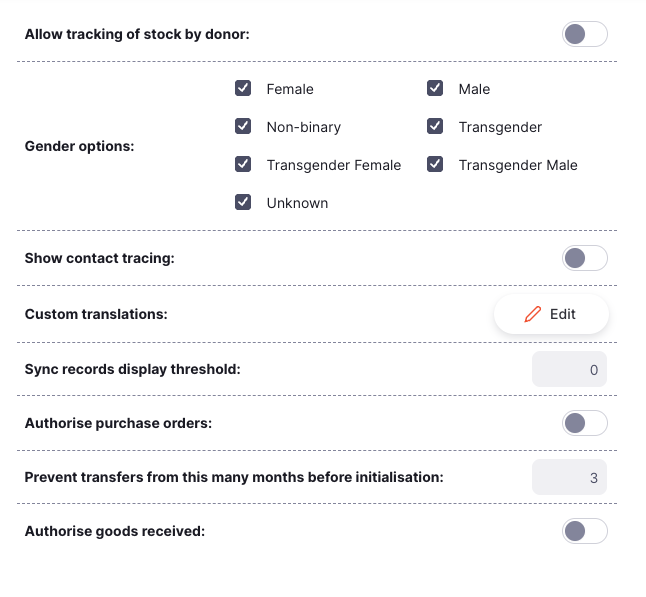This screenshot has height=597, width=646.
Task: Enable Authorise purchase orders toggle
Action: tap(584, 423)
